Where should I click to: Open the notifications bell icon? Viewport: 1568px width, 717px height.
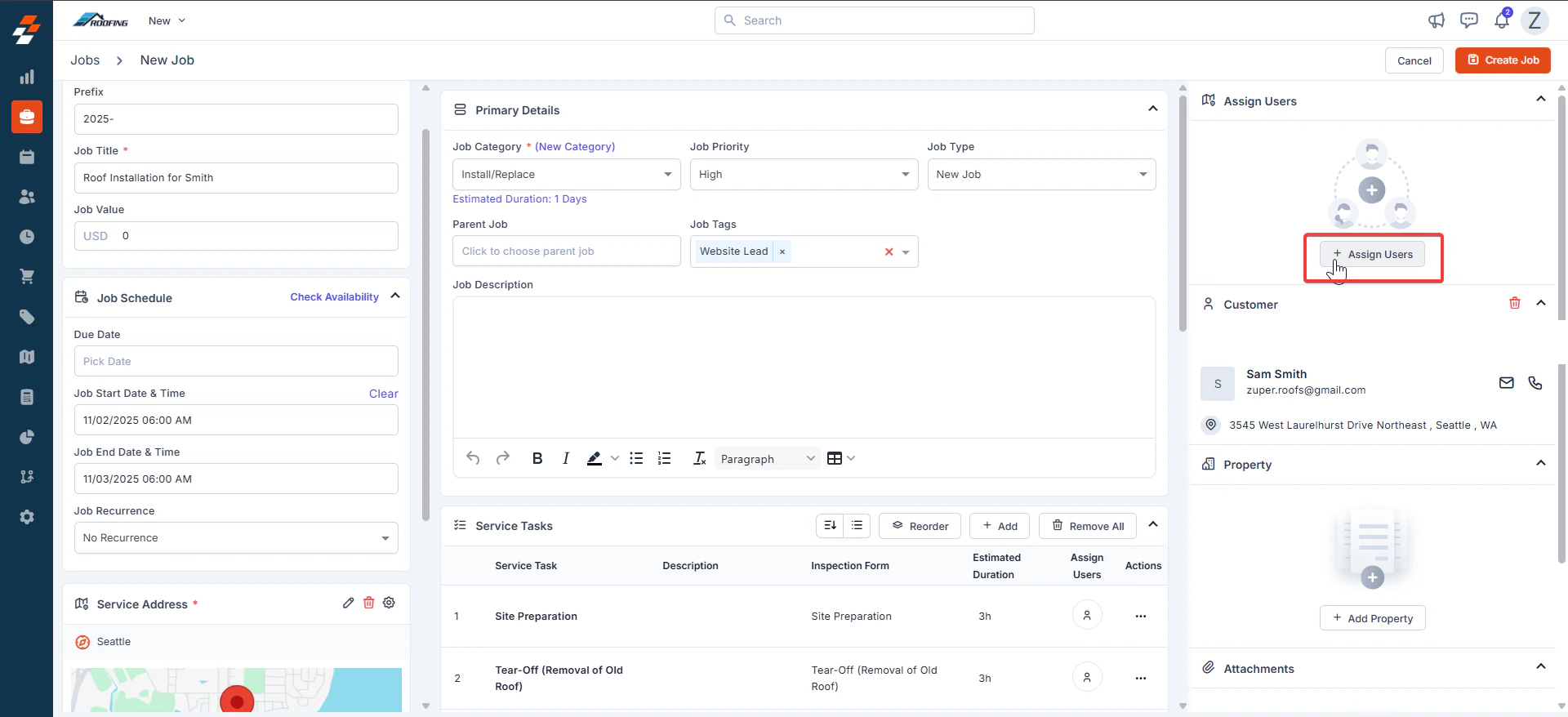click(1502, 20)
